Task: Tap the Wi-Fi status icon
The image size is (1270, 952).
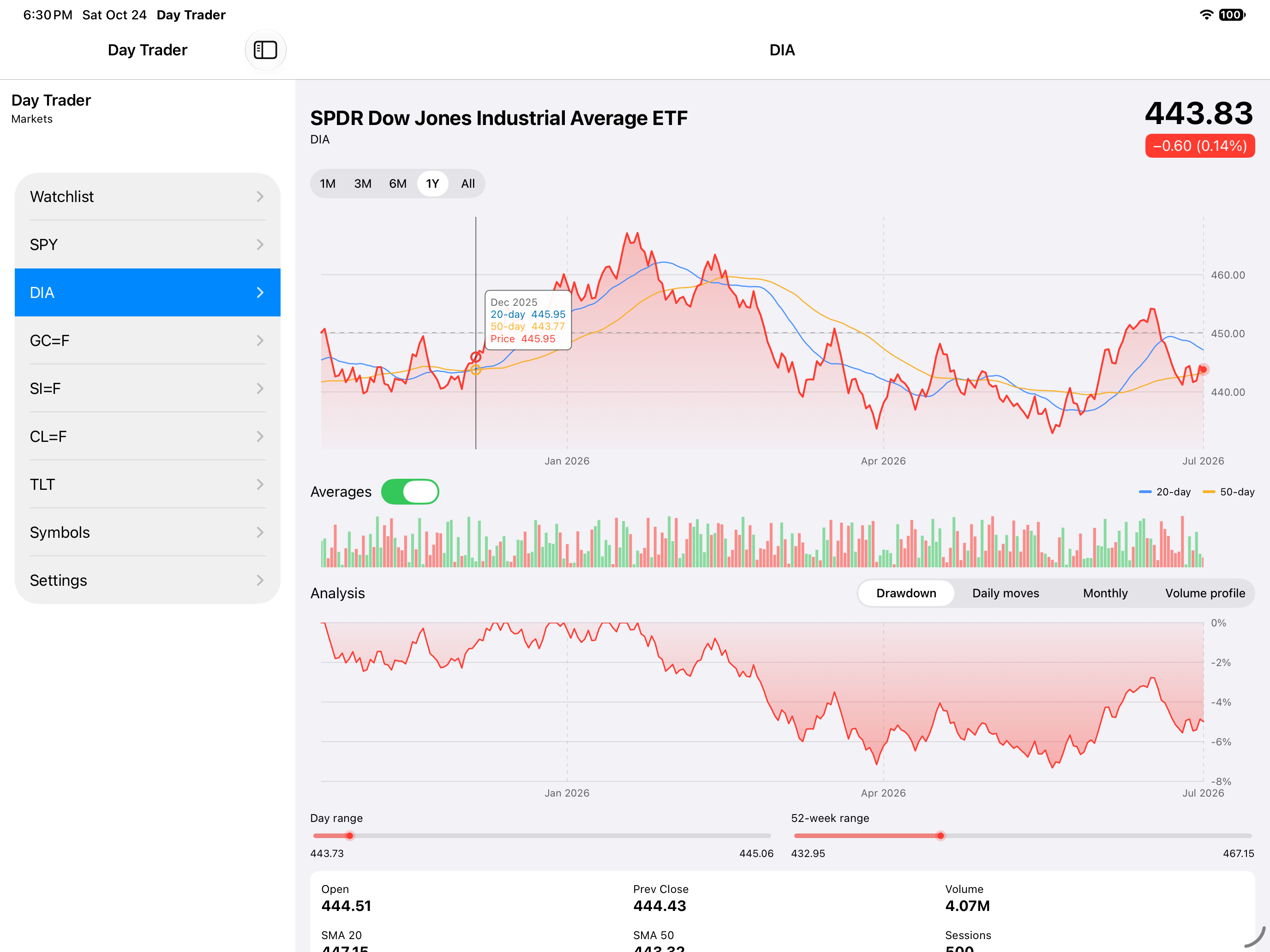Action: 1206,15
